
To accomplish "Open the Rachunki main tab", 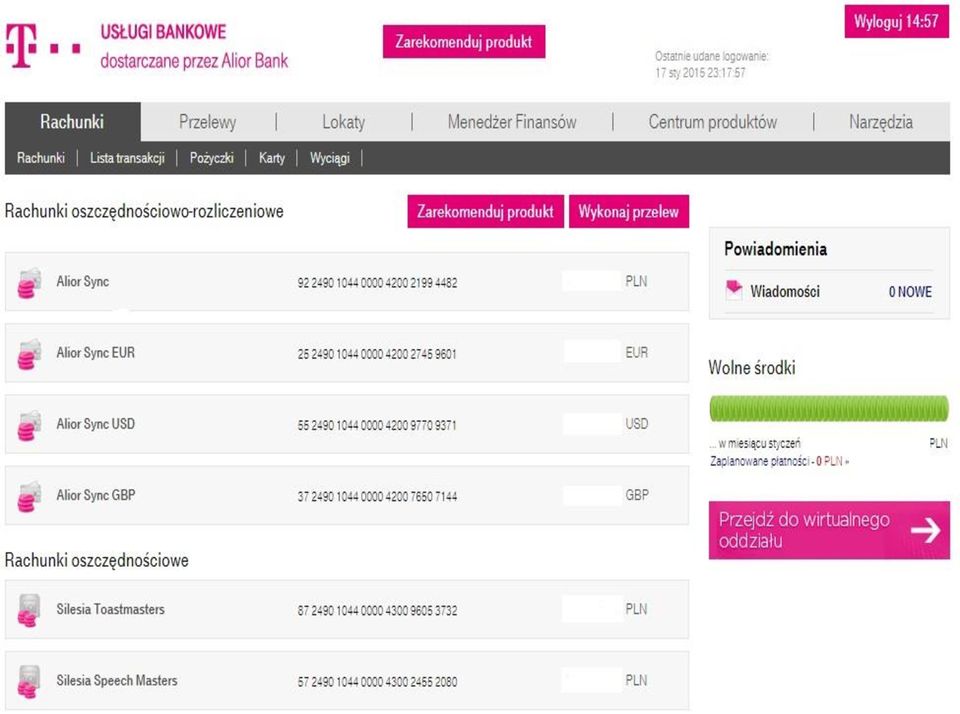I will [x=72, y=122].
